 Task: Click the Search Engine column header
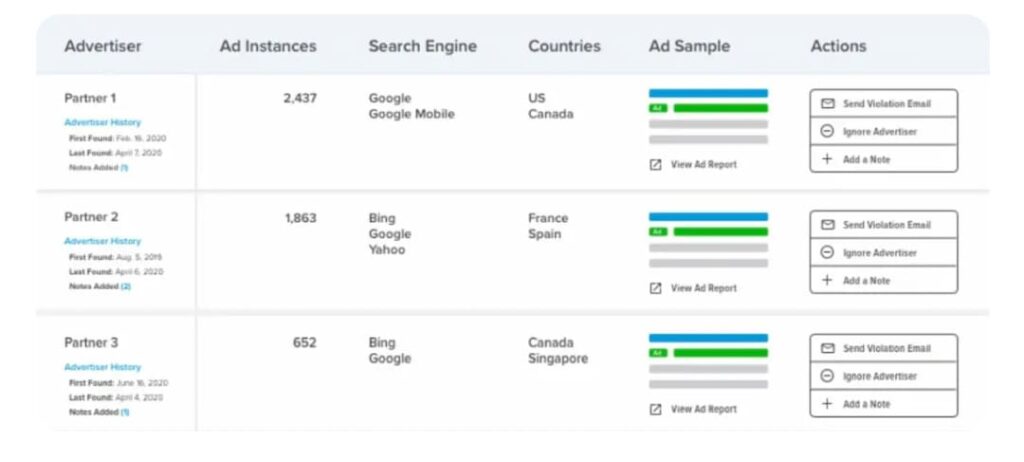(422, 46)
